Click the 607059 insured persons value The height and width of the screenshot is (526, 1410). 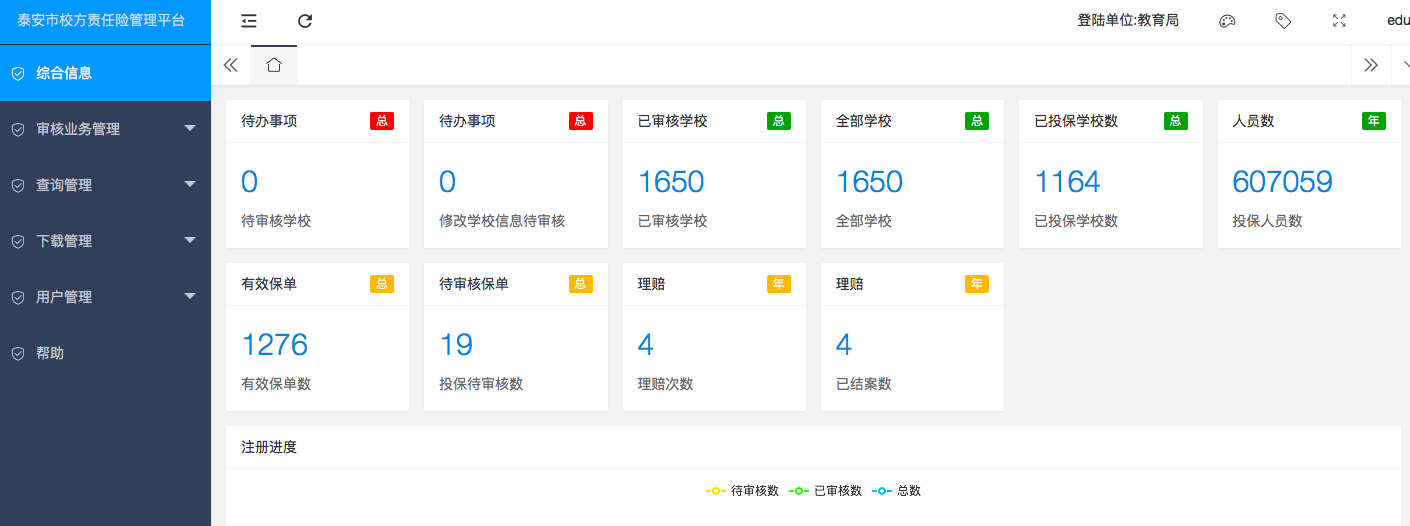pos(1282,182)
